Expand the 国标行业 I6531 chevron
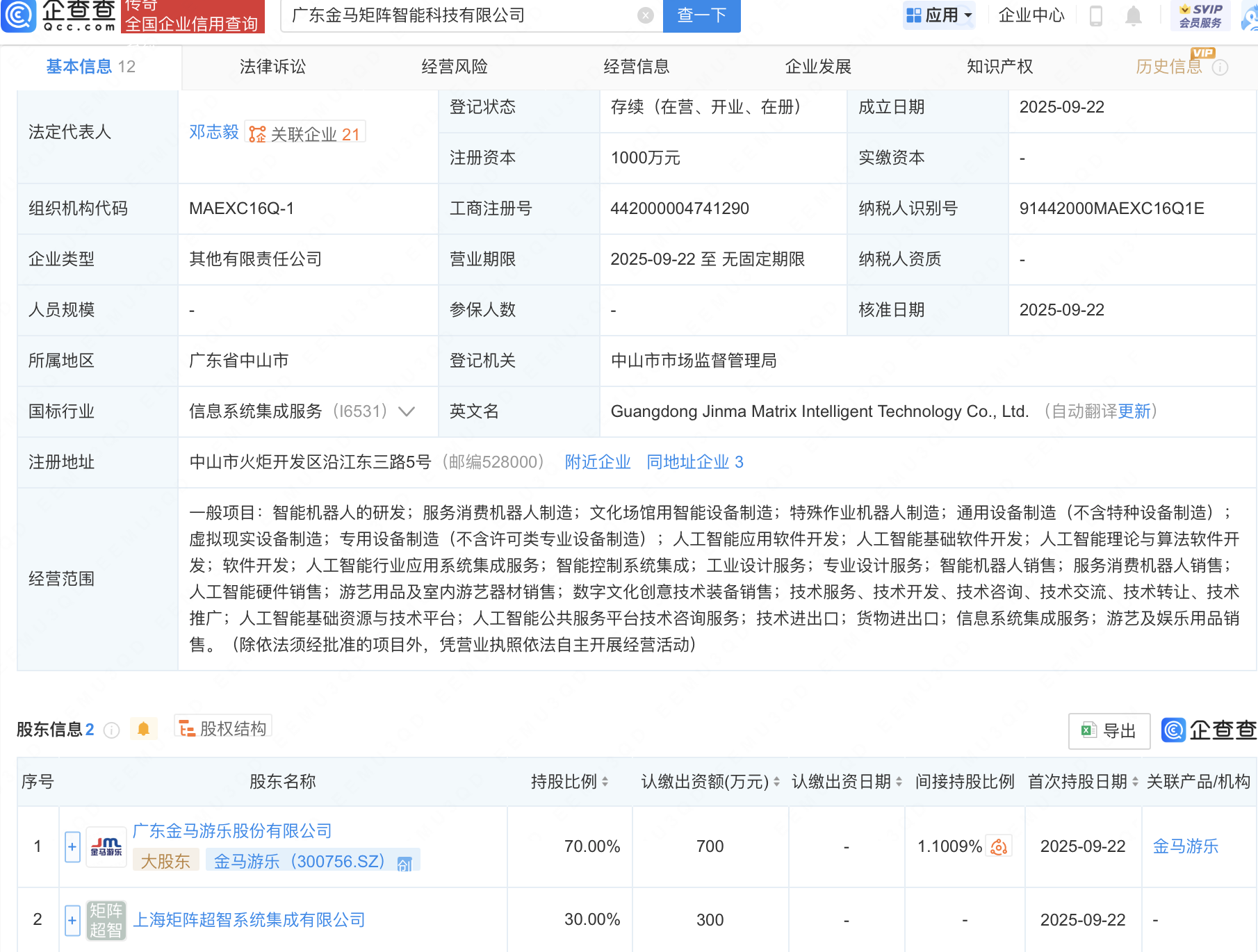The image size is (1258, 952). click(x=406, y=411)
